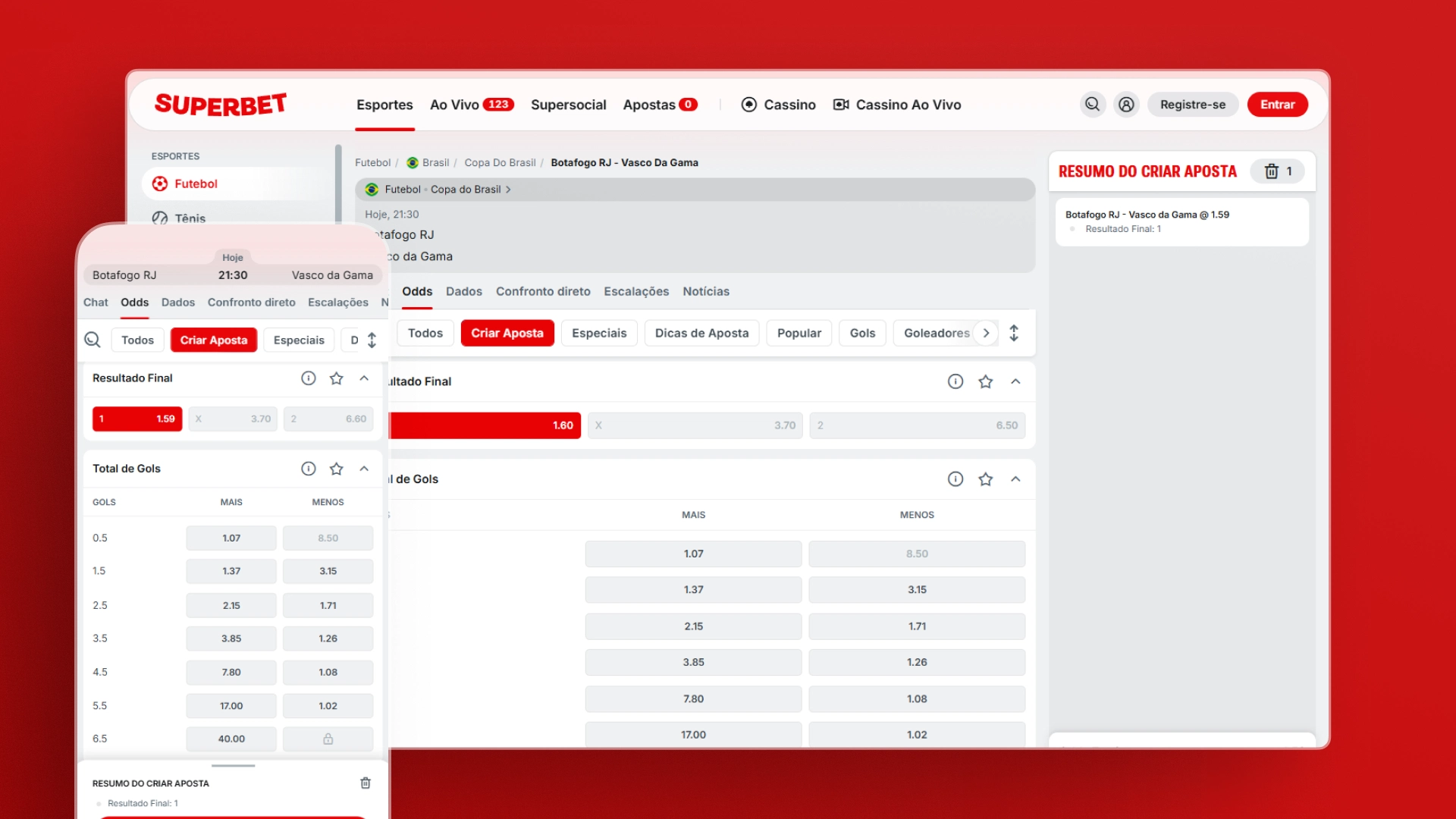Click the locked 6.5 Menos odds cell
Image resolution: width=1456 pixels, height=819 pixels.
click(x=328, y=739)
